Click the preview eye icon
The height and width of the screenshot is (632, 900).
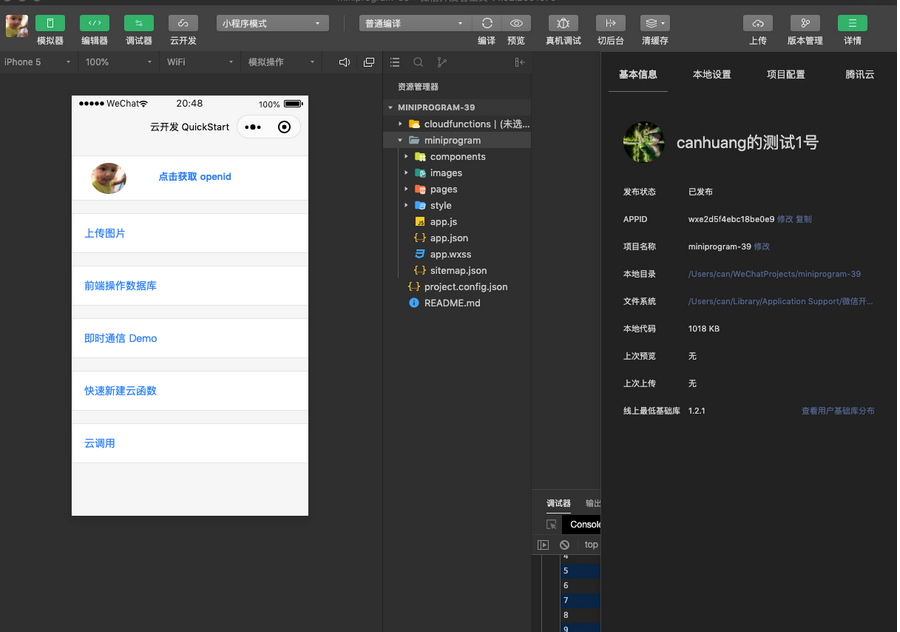pos(516,23)
